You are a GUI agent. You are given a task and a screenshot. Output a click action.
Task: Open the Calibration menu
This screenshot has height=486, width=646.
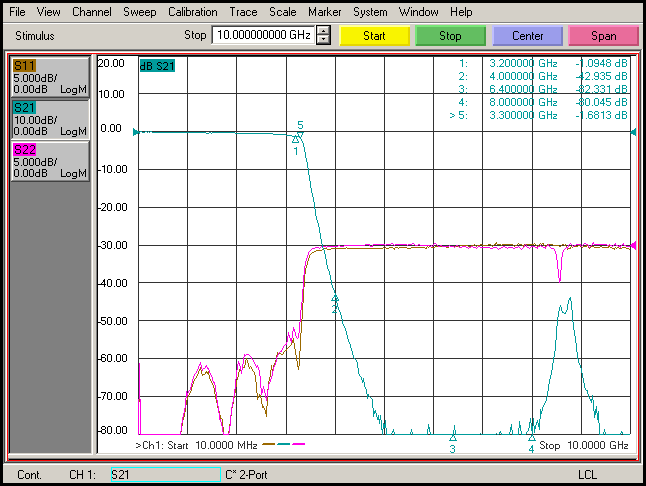(x=192, y=12)
